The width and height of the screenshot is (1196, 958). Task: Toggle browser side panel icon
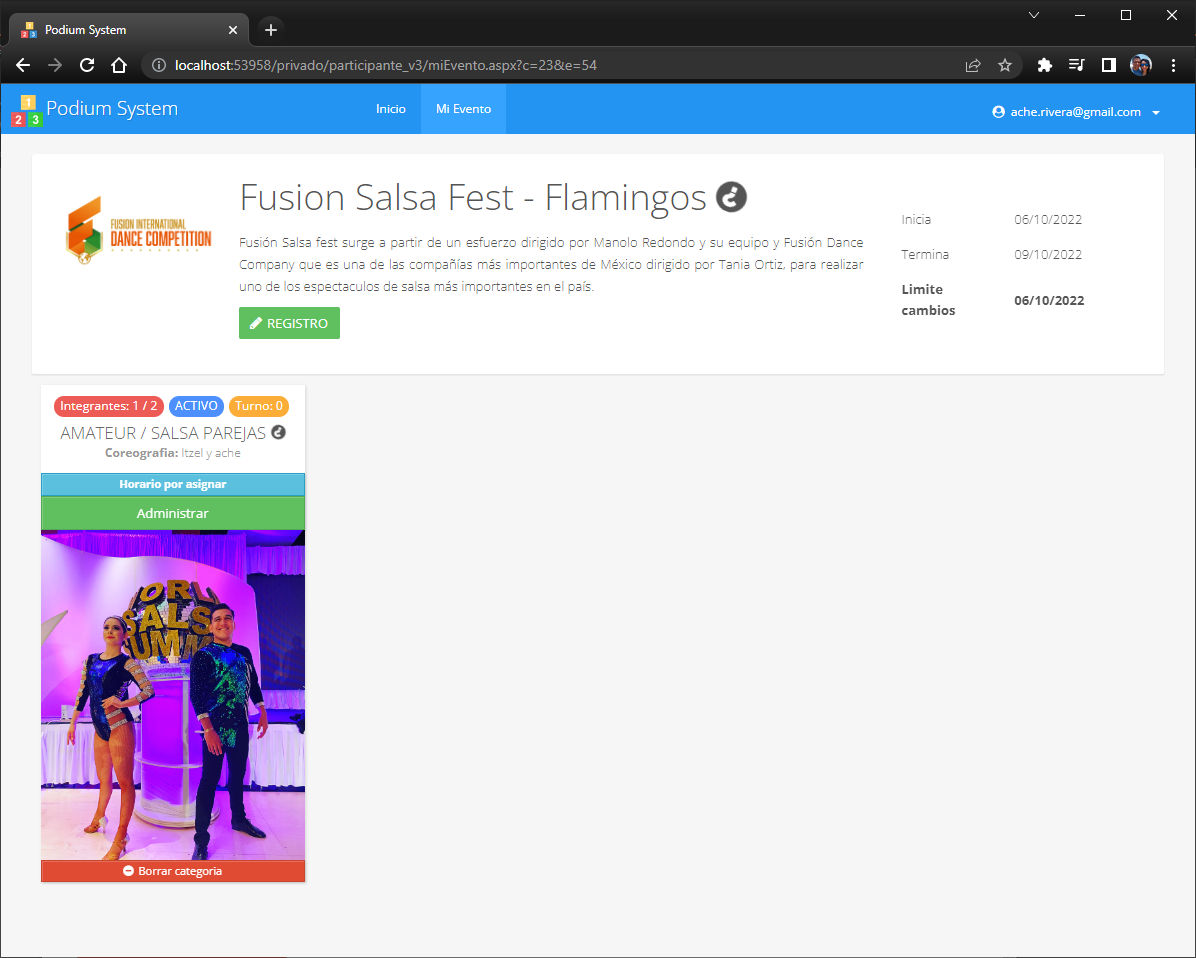[x=1108, y=66]
